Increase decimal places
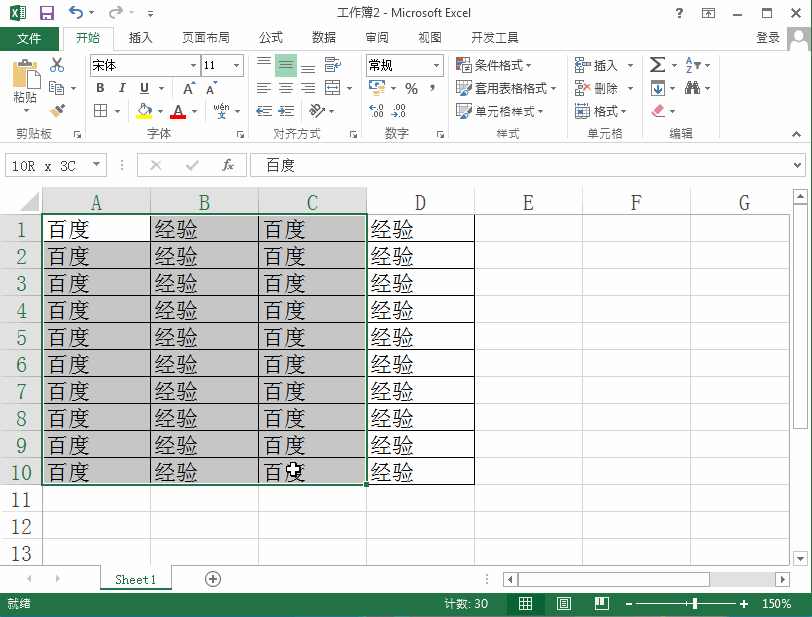The width and height of the screenshot is (812, 617). click(376, 111)
